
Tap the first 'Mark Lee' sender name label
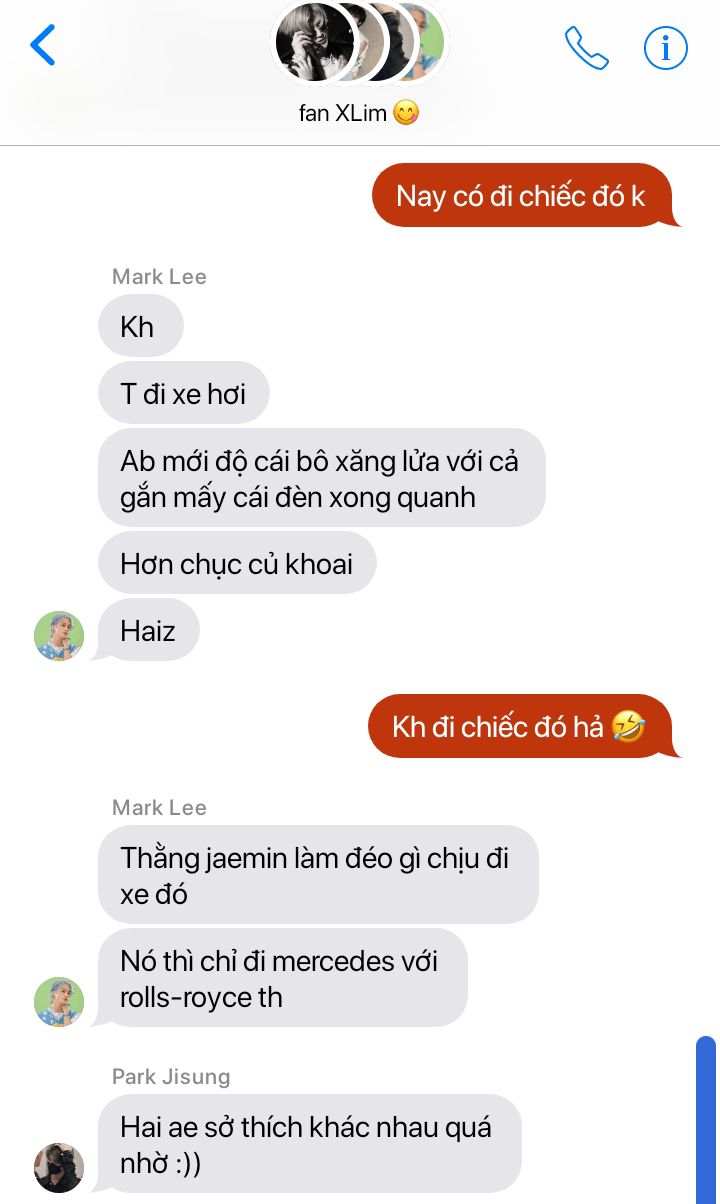[x=159, y=277]
